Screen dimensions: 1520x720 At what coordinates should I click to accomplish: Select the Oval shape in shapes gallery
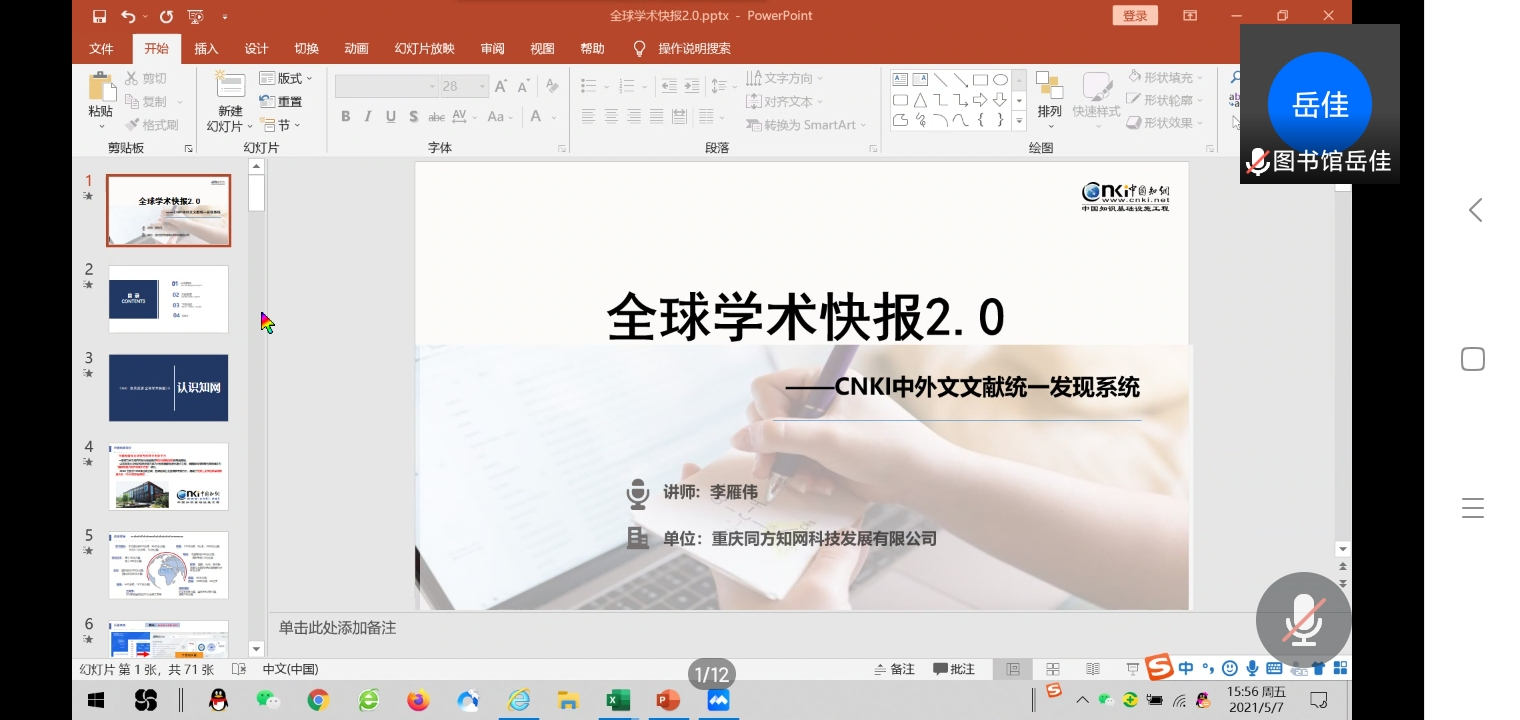[1000, 80]
